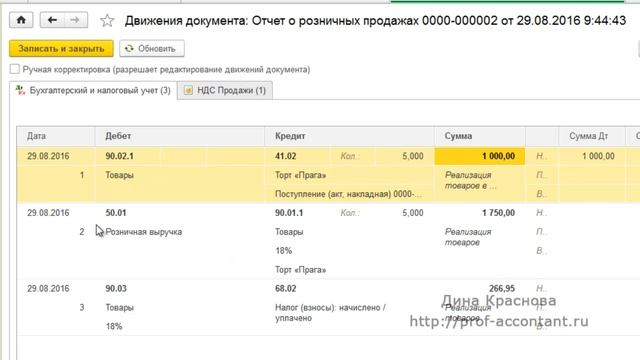This screenshot has height=360, width=640.
Task: Refresh movements with 'Обновить' button
Action: tap(152, 49)
